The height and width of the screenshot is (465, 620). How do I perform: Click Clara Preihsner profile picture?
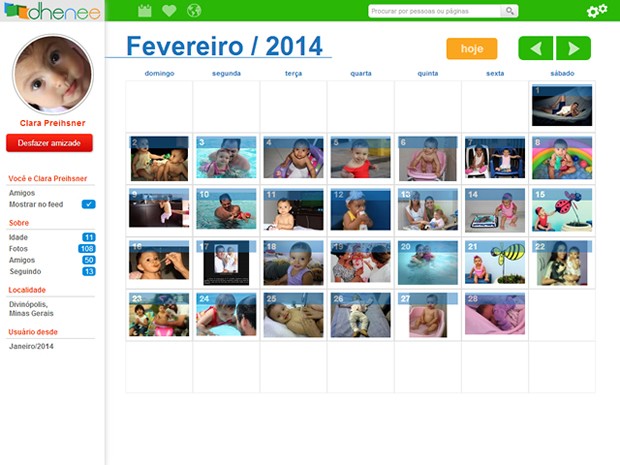click(x=53, y=74)
